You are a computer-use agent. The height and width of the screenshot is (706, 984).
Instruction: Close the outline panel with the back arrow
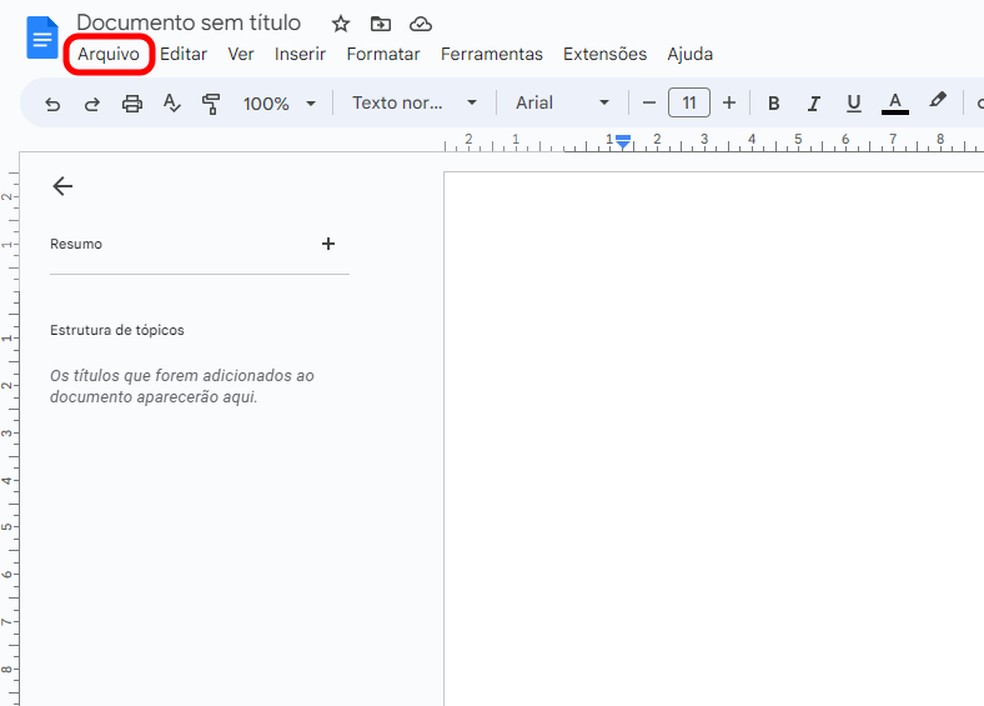62,186
